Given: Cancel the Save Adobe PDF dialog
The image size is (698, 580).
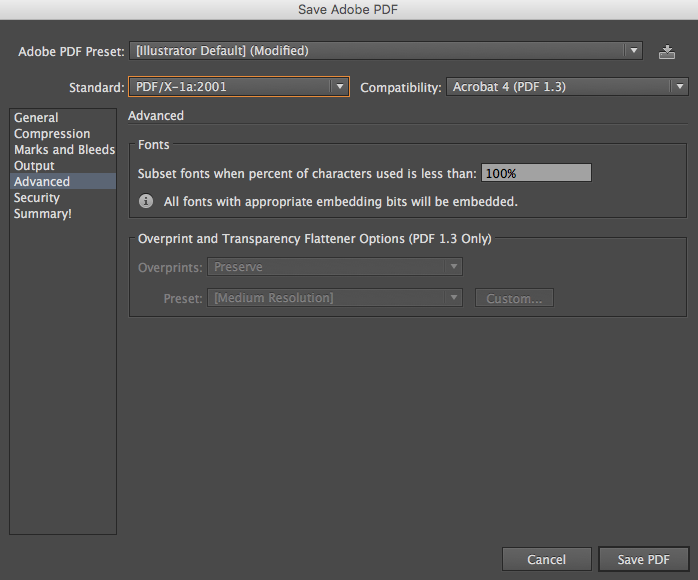Looking at the screenshot, I should coord(547,559).
